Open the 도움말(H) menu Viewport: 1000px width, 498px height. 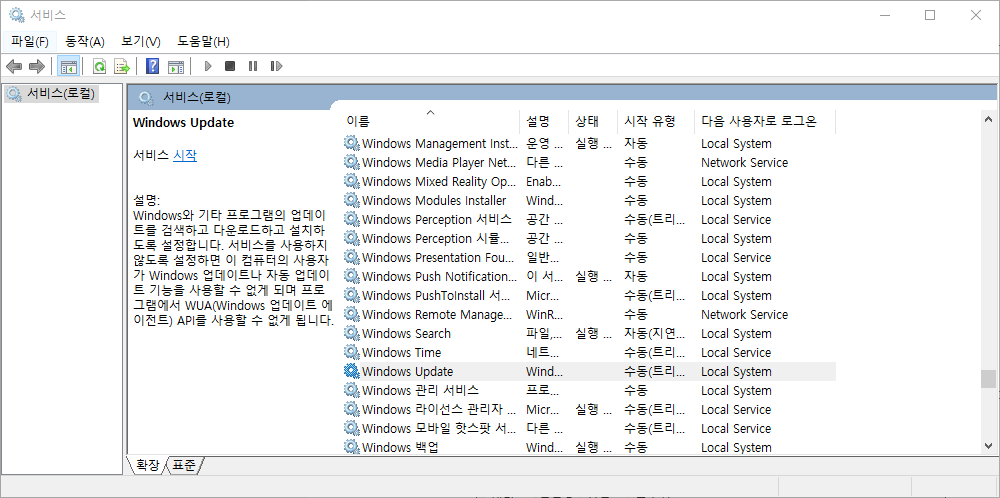tap(203, 41)
